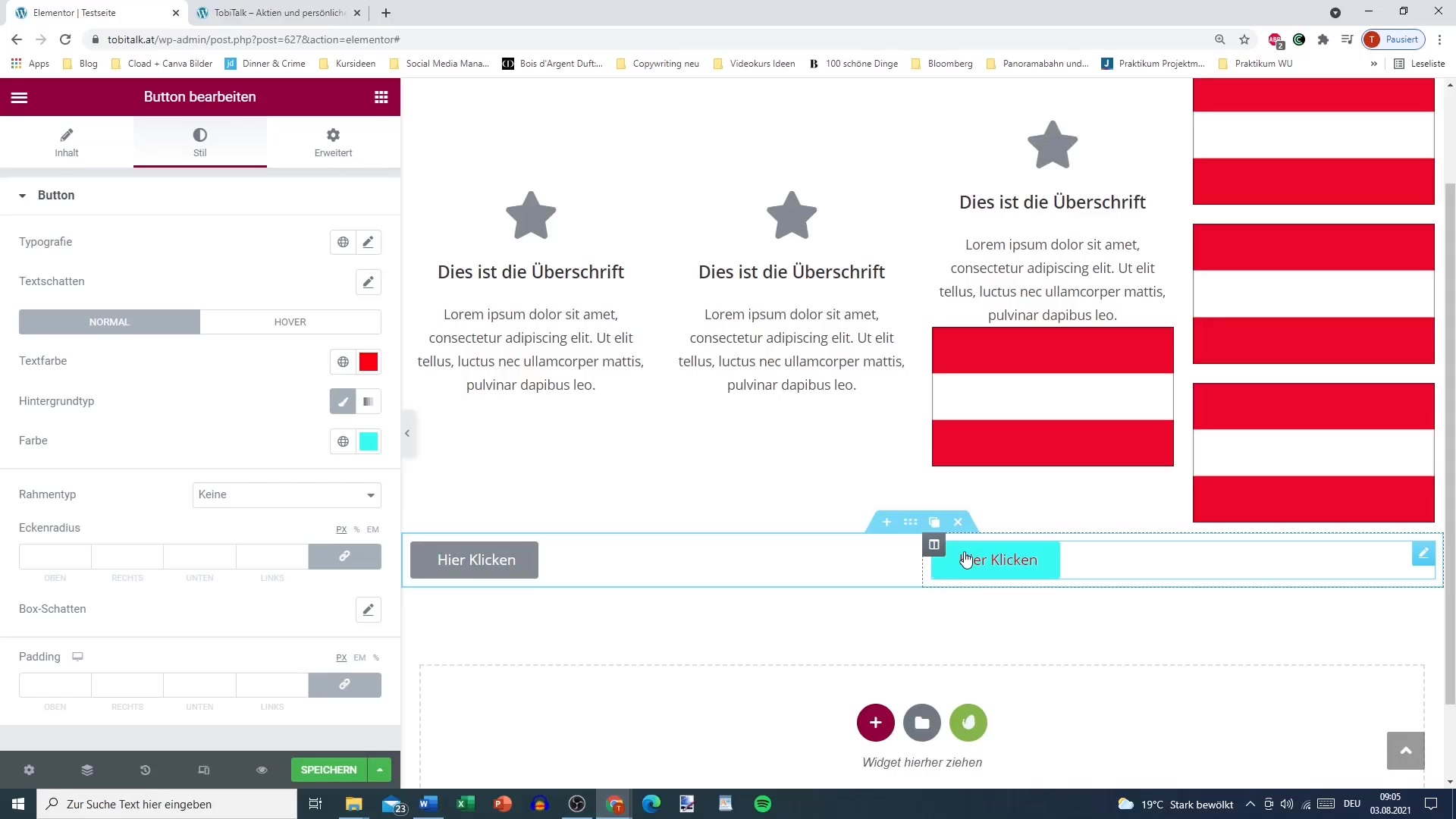The image size is (1456, 819).
Task: Open the Bloomberg bookmark folder
Action: pos(941,64)
